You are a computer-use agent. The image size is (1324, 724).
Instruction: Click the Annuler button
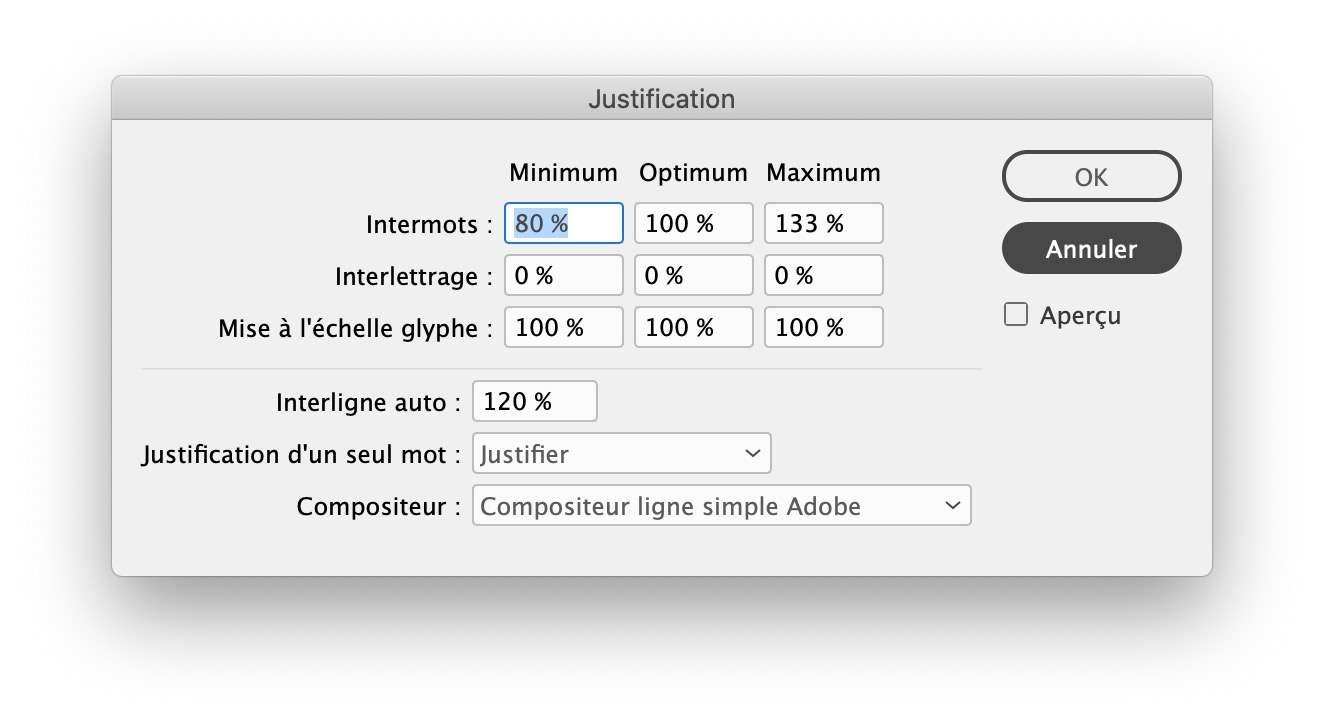[x=1091, y=248]
